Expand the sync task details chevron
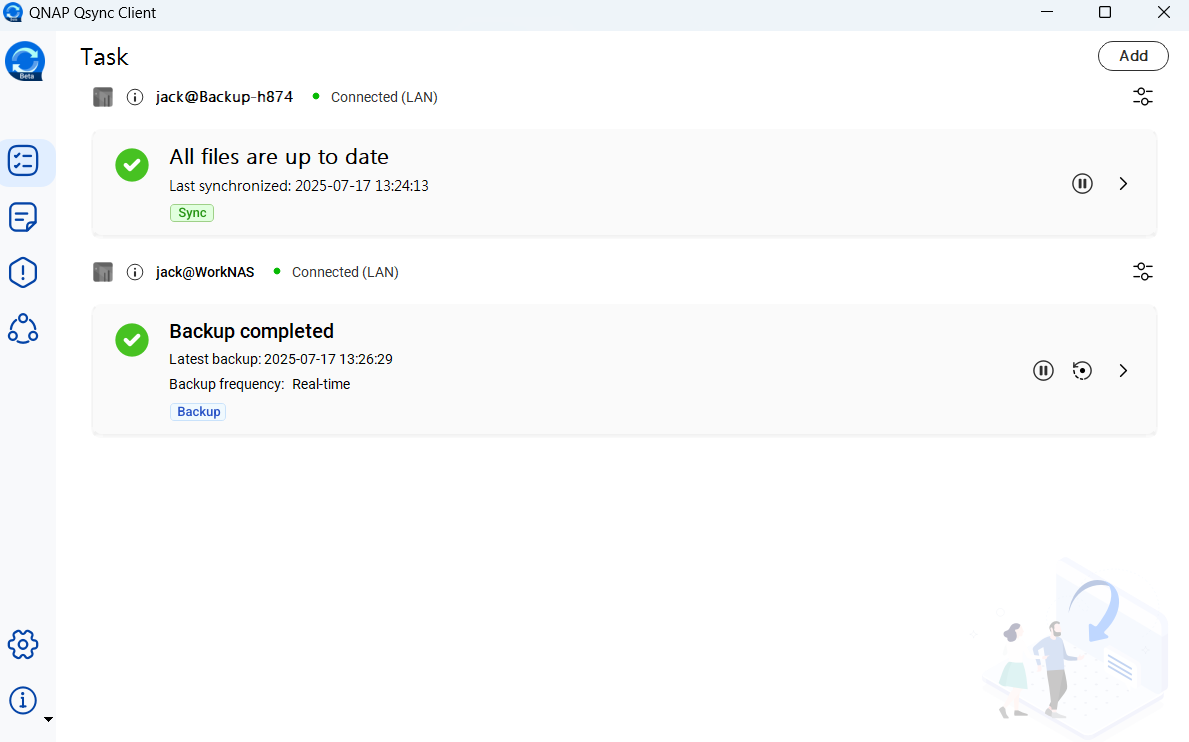Viewport: 1189px width, 742px height. point(1123,184)
